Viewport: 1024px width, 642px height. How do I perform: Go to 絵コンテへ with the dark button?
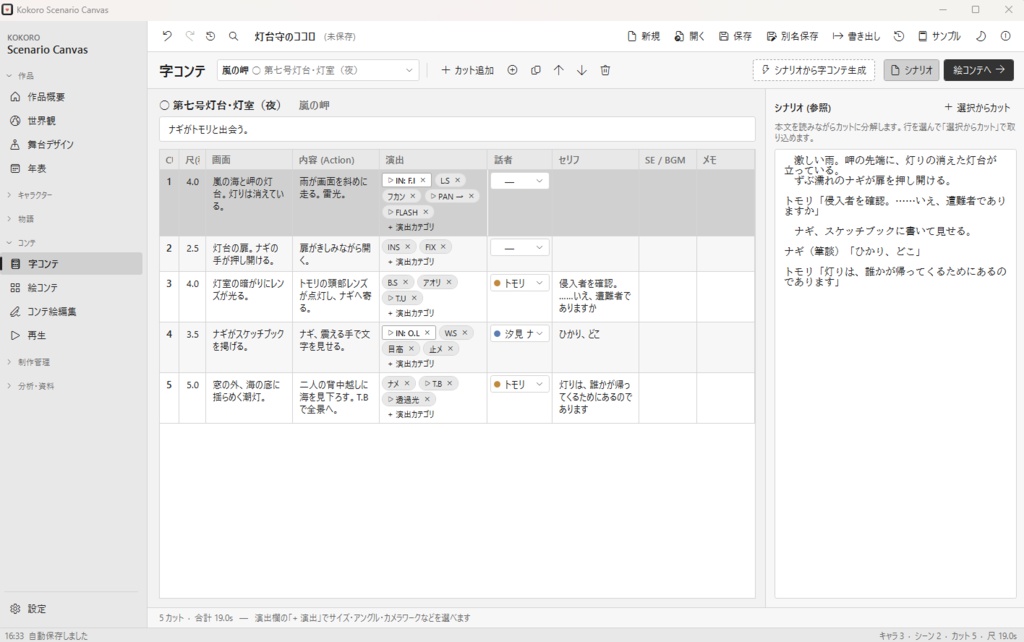tap(978, 70)
